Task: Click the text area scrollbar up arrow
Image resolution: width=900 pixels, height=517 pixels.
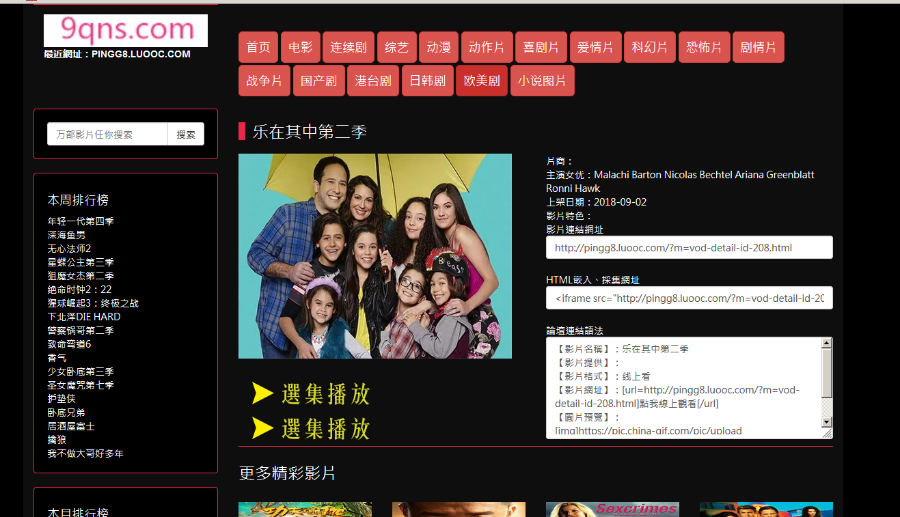Action: 827,343
